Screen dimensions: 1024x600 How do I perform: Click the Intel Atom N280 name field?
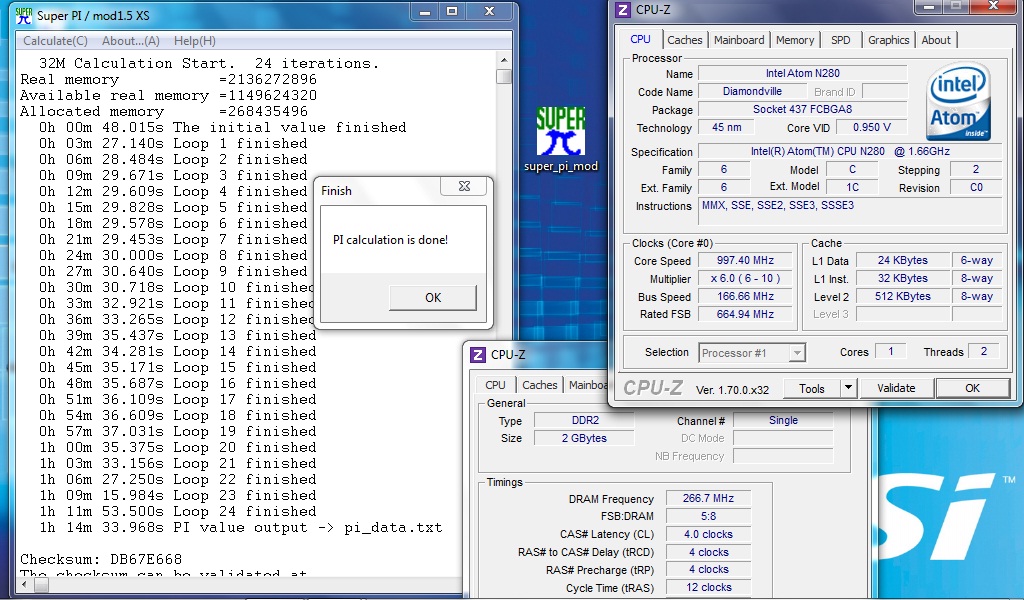tap(803, 73)
